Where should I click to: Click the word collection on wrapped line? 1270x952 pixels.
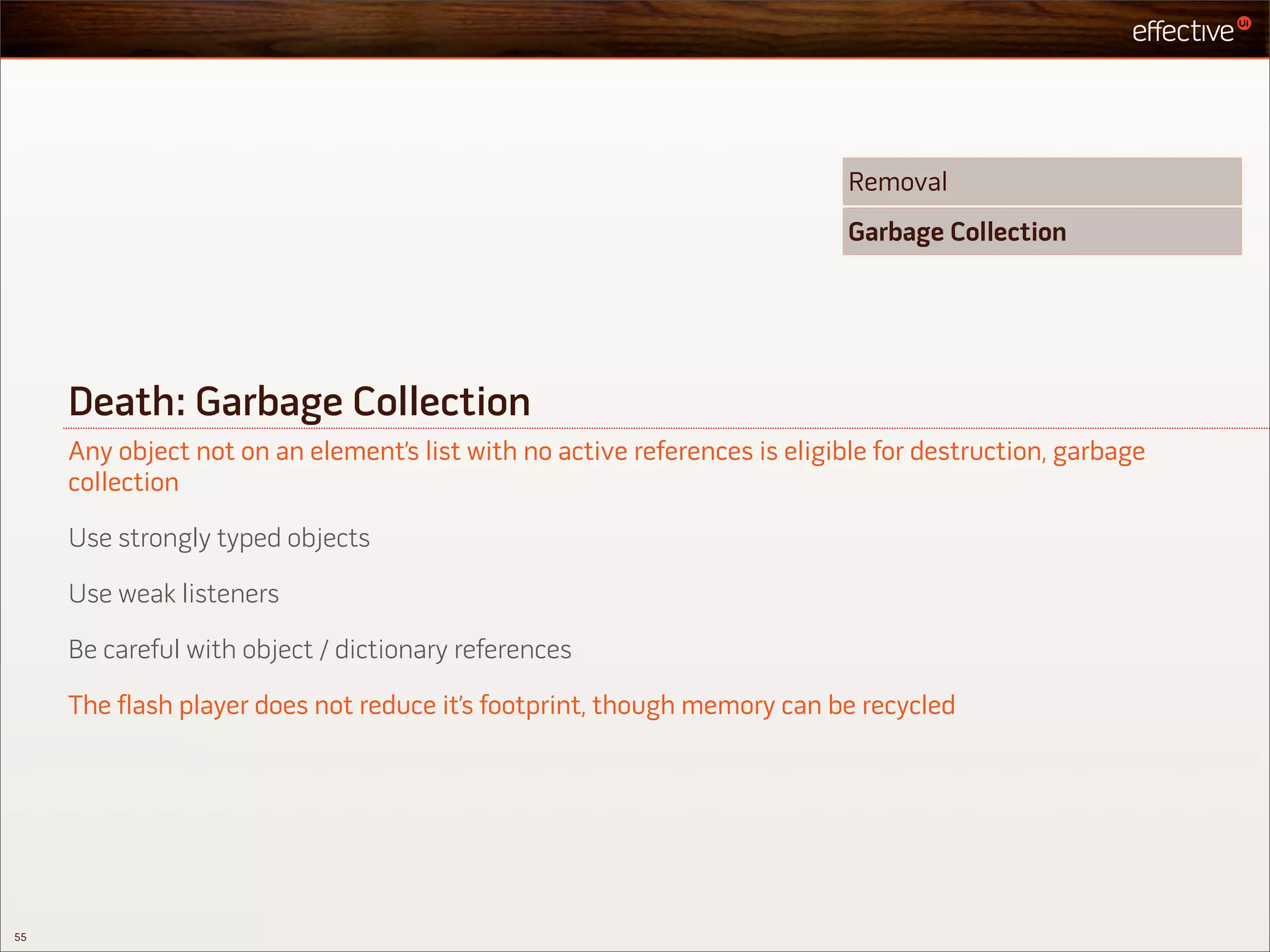[123, 482]
